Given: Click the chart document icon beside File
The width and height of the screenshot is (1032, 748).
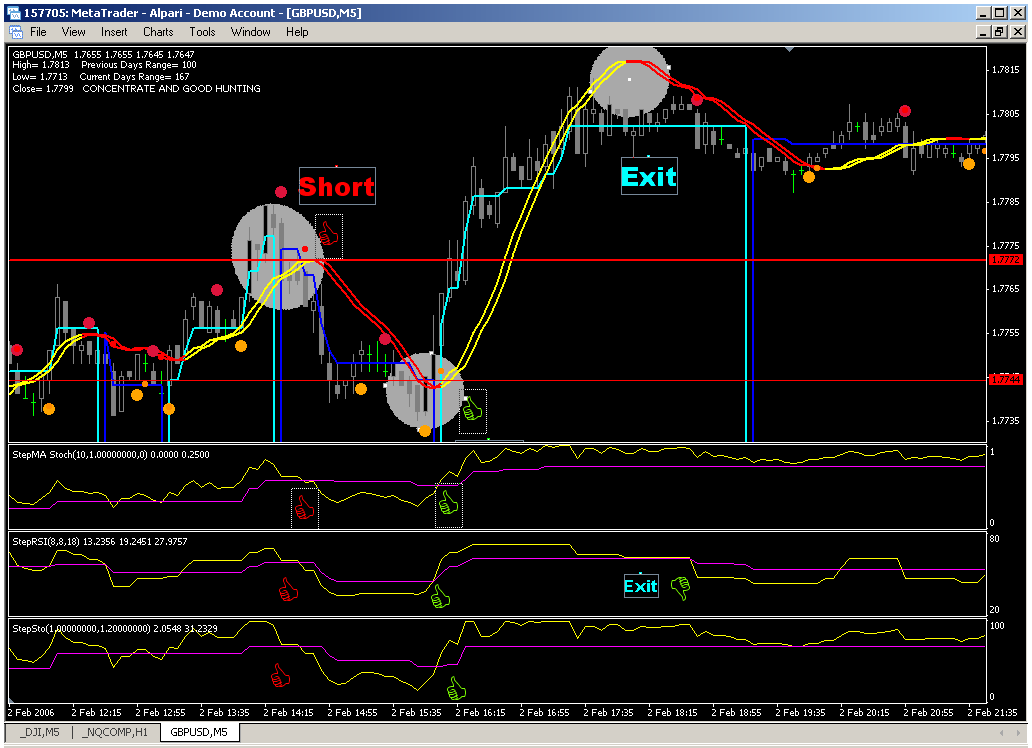Looking at the screenshot, I should click(x=16, y=32).
